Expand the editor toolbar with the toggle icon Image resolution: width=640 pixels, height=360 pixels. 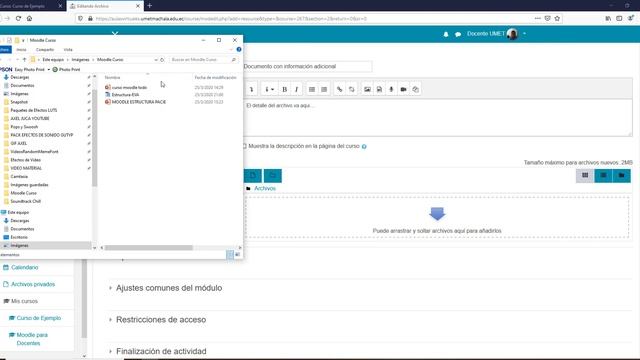click(251, 89)
